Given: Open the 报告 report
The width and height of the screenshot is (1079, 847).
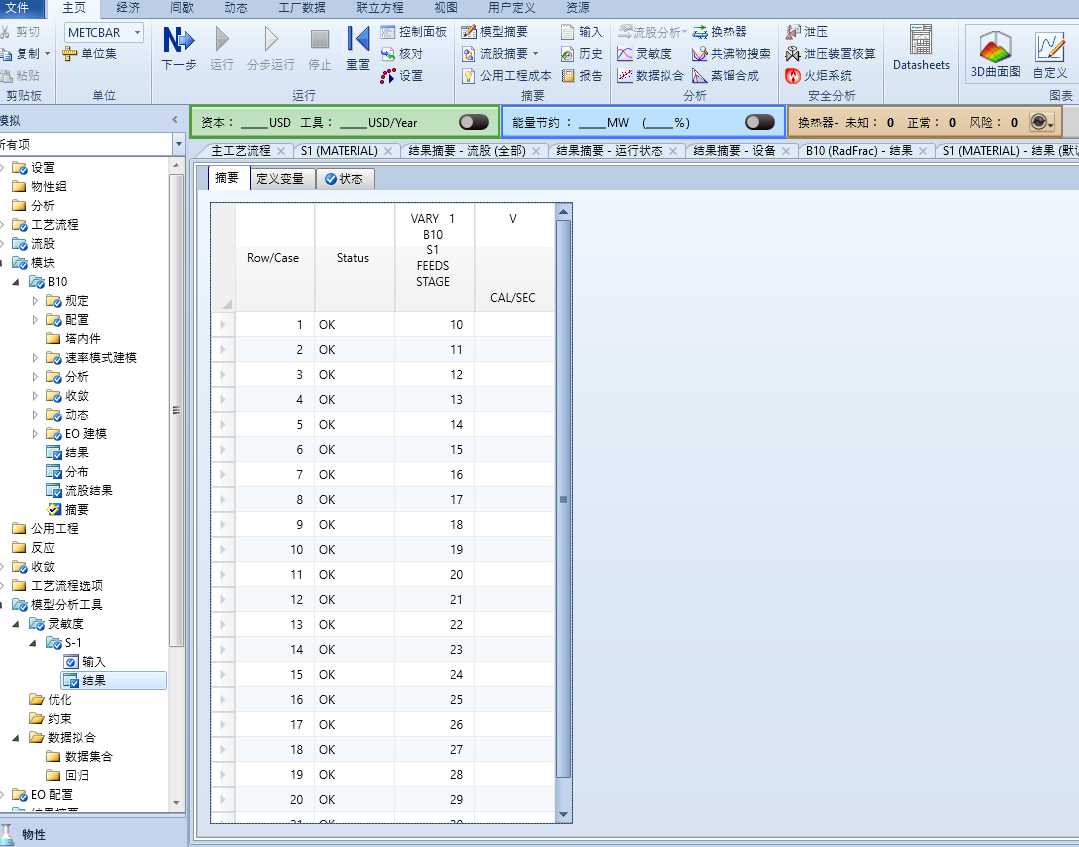Looking at the screenshot, I should pos(581,76).
